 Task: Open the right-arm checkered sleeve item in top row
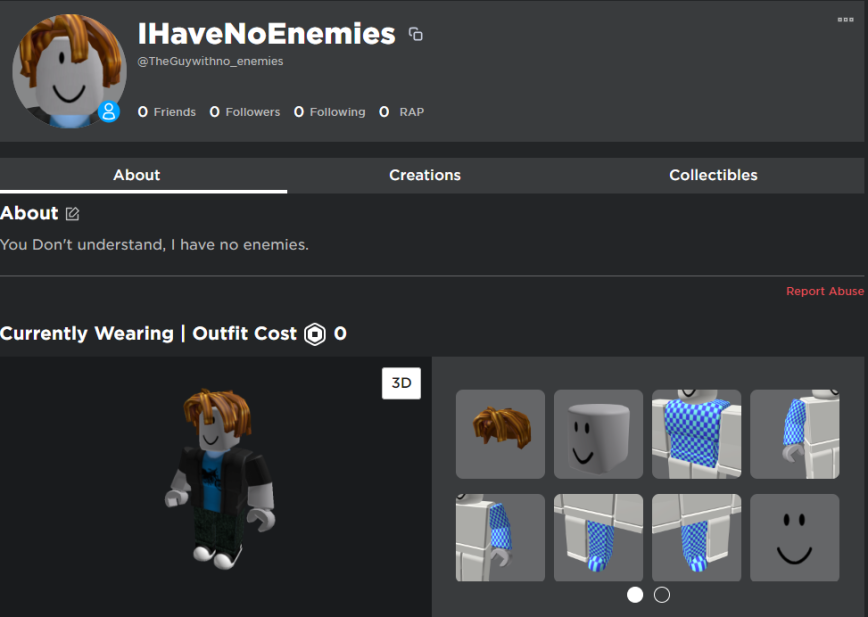[794, 434]
